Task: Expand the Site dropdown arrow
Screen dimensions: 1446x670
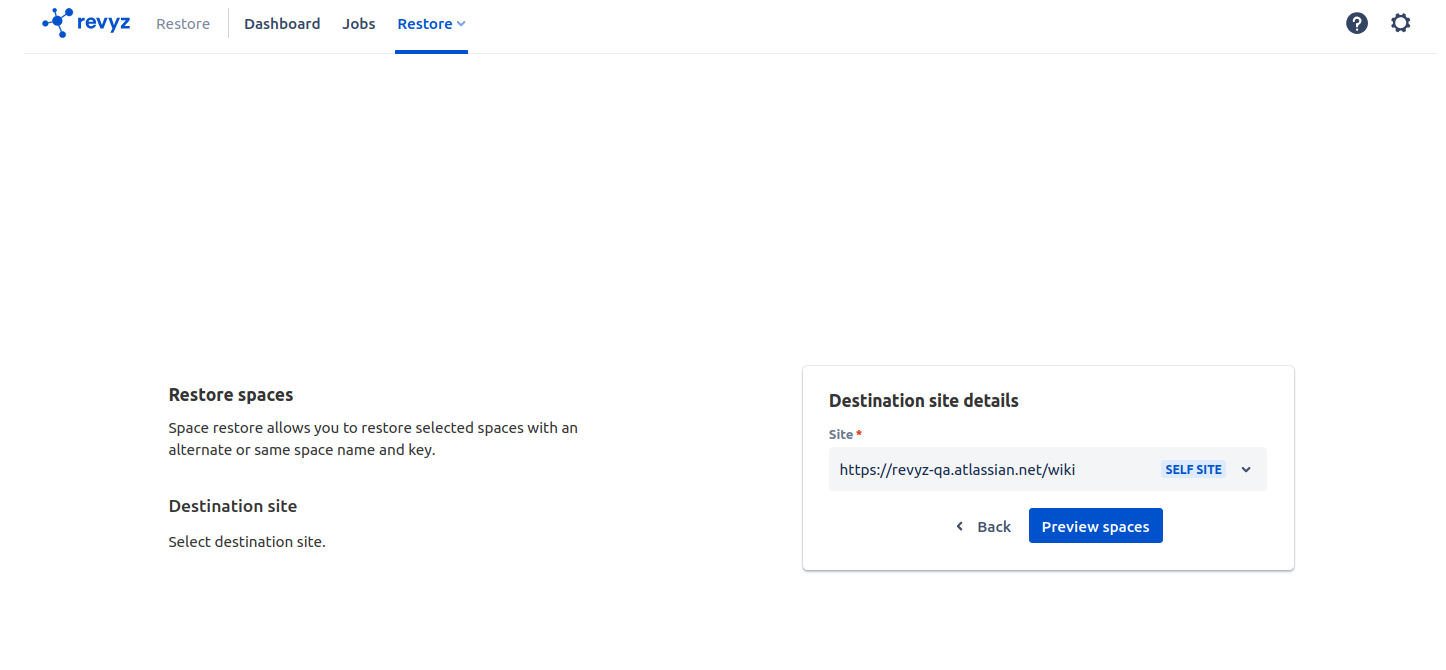Action: pyautogui.click(x=1246, y=469)
